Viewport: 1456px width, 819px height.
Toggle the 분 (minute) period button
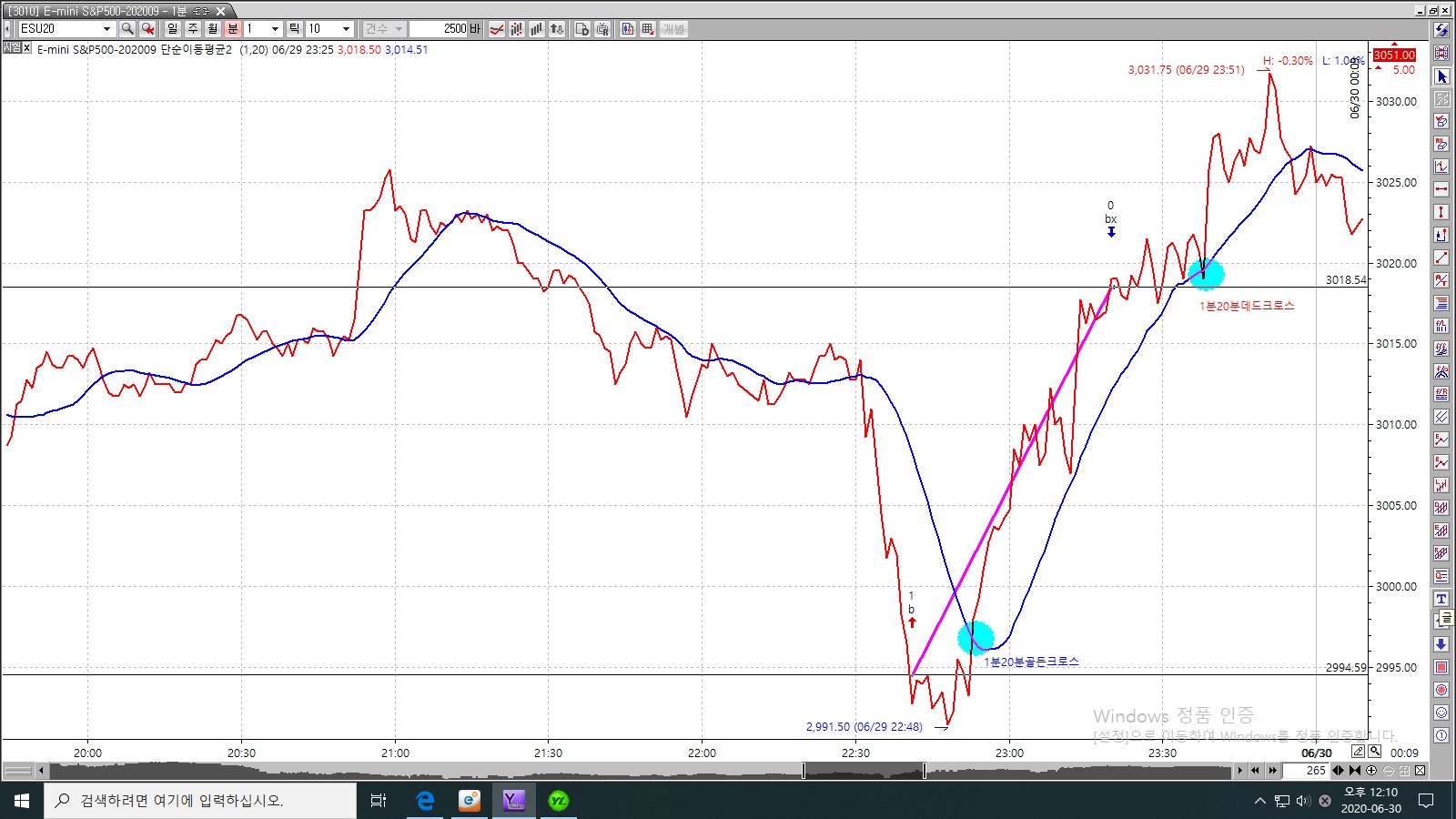(x=233, y=29)
